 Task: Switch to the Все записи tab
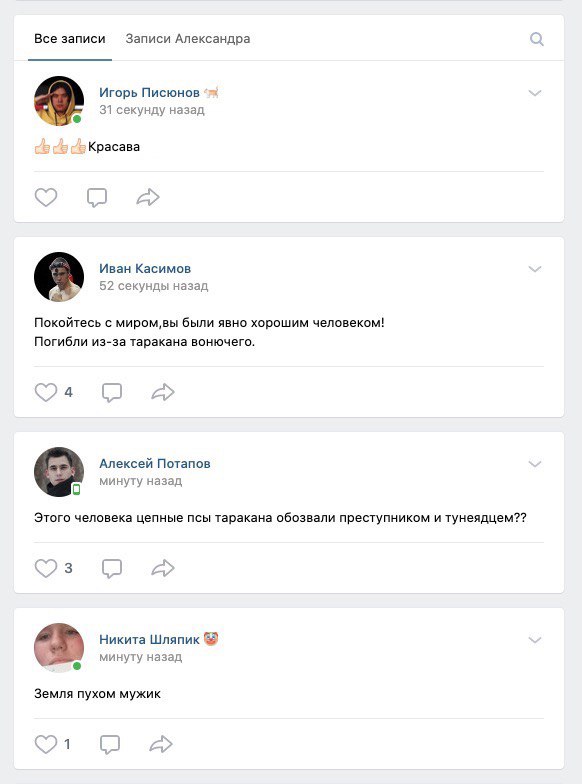pyautogui.click(x=70, y=39)
